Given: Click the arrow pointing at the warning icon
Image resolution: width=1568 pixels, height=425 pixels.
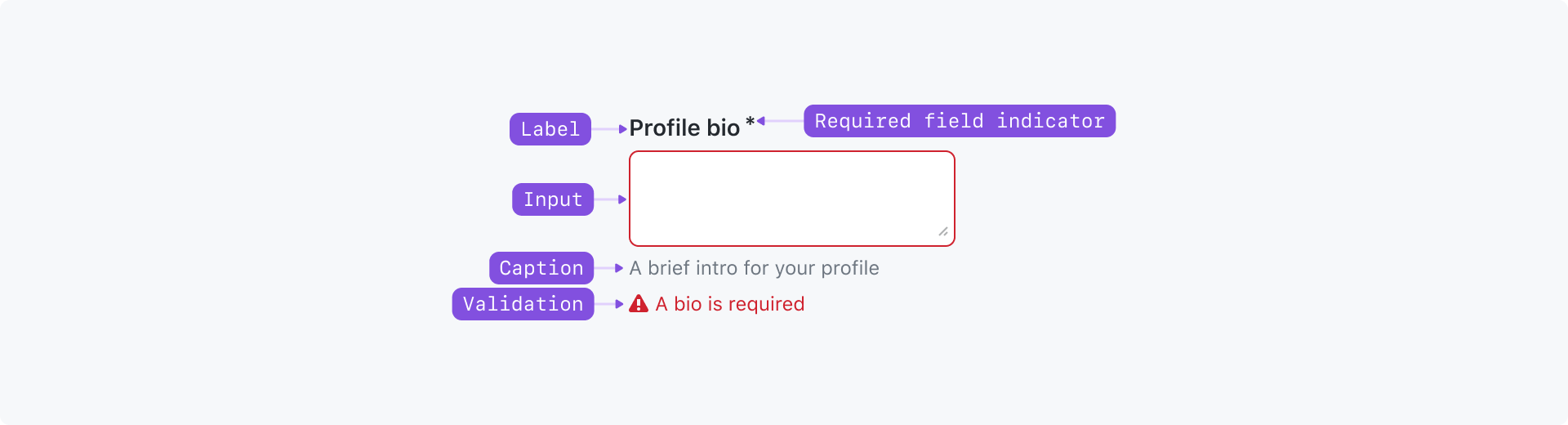Looking at the screenshot, I should pyautogui.click(x=619, y=304).
